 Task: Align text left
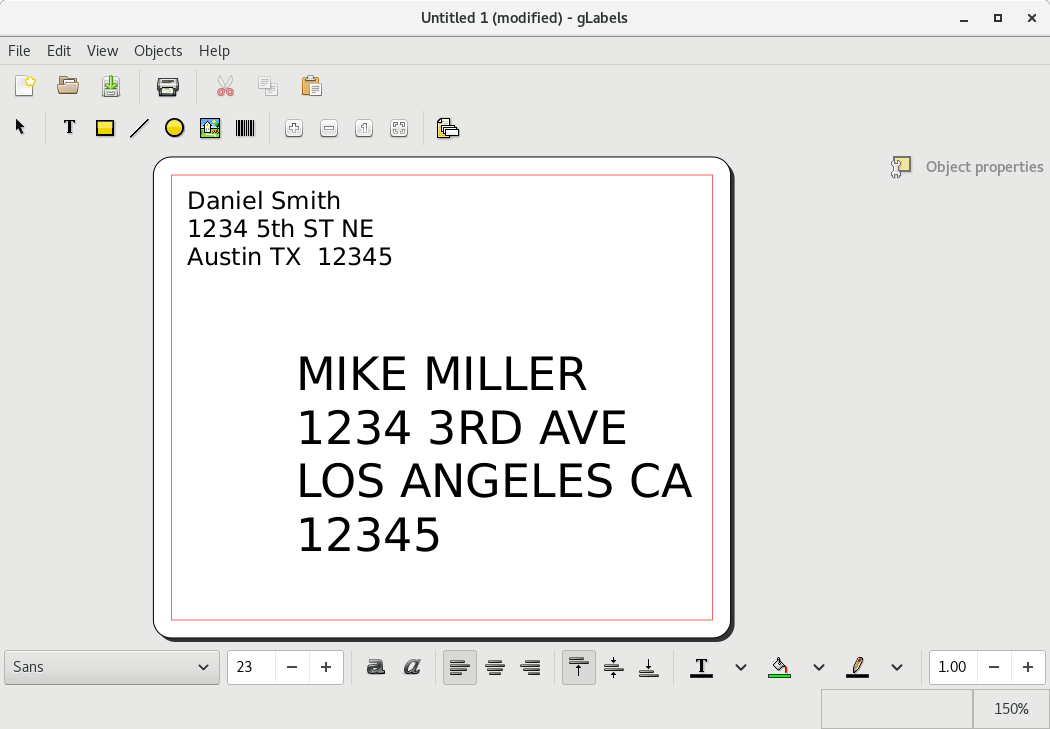(460, 667)
